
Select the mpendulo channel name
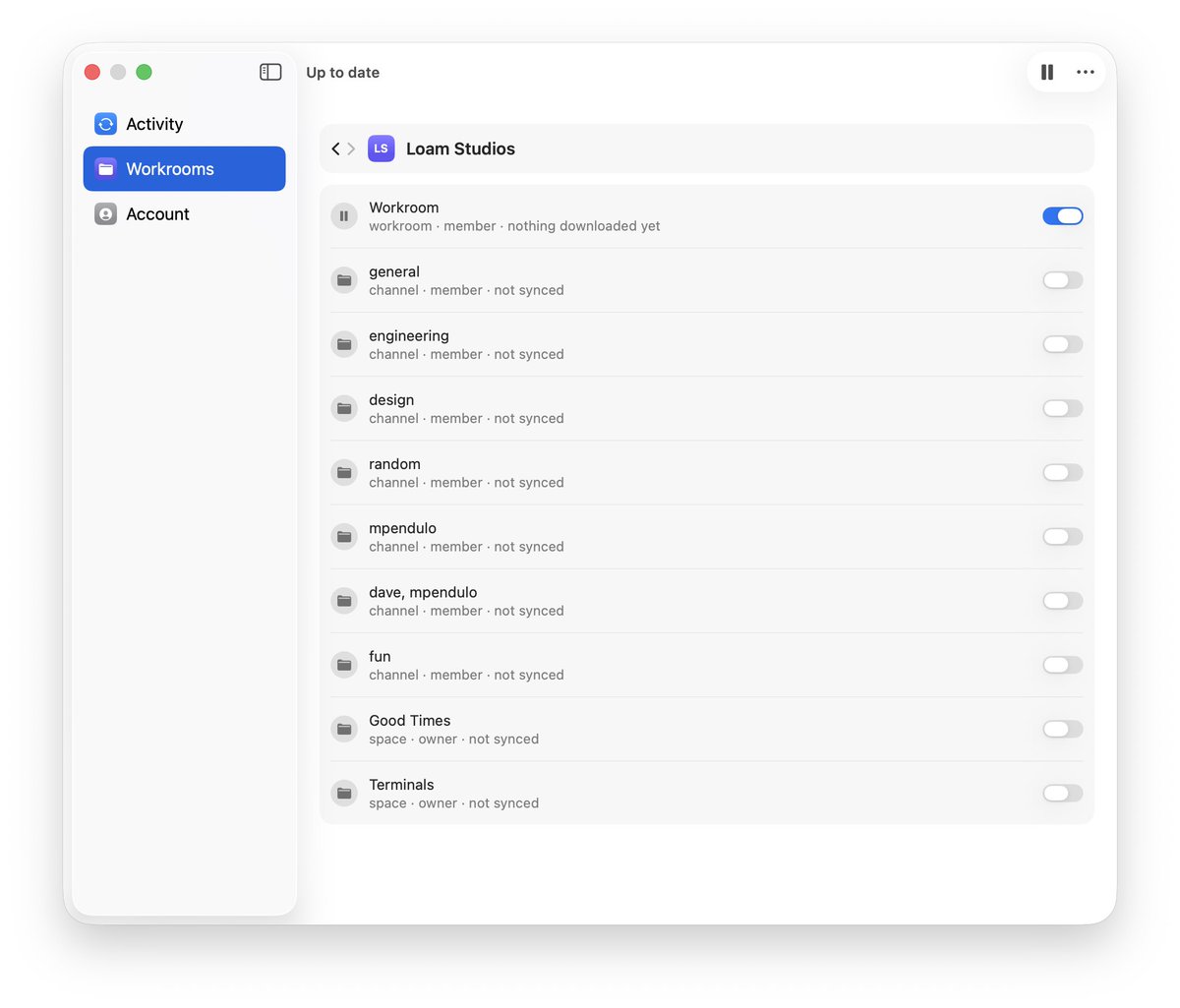point(402,528)
